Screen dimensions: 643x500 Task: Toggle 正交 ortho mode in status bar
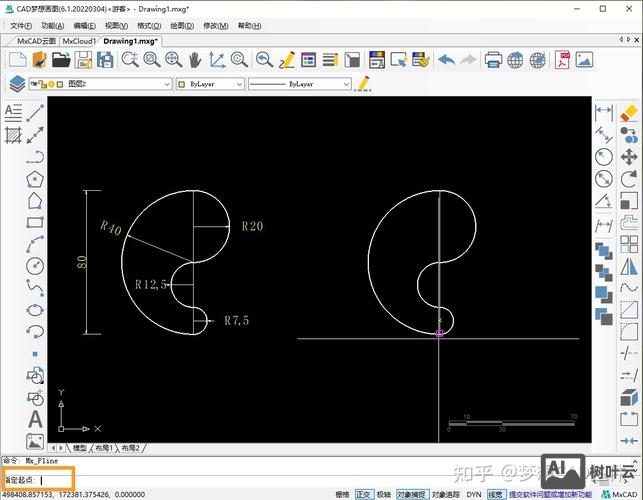click(x=363, y=494)
